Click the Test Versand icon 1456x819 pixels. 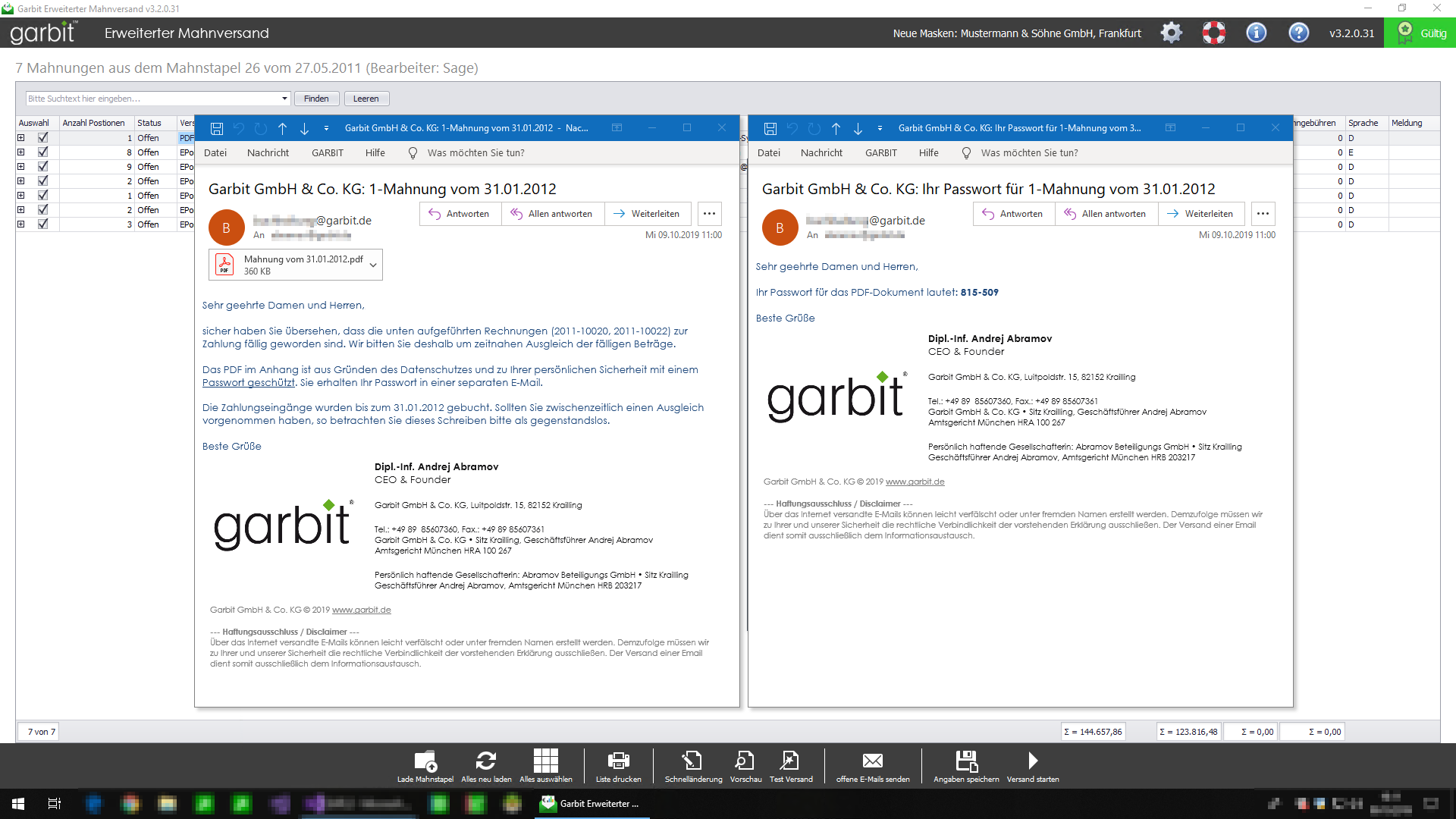(790, 761)
